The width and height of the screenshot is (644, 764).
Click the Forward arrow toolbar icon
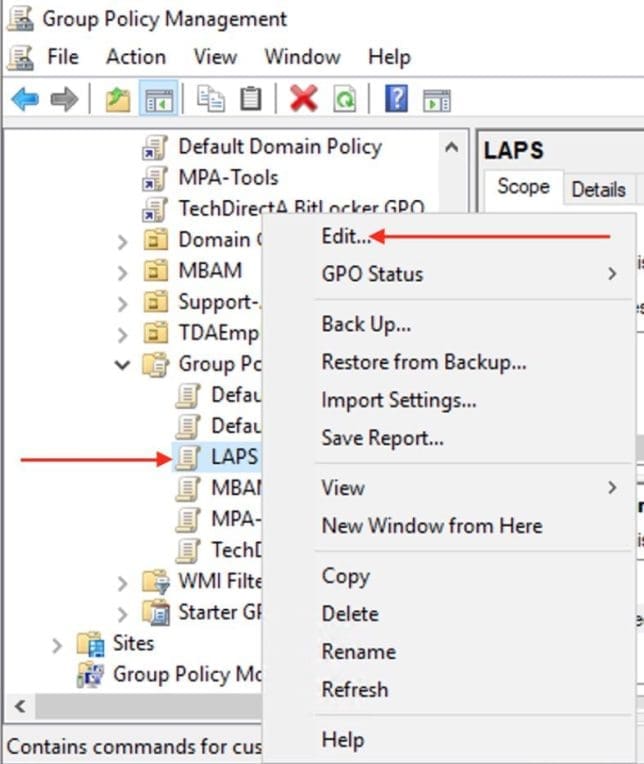(x=64, y=99)
